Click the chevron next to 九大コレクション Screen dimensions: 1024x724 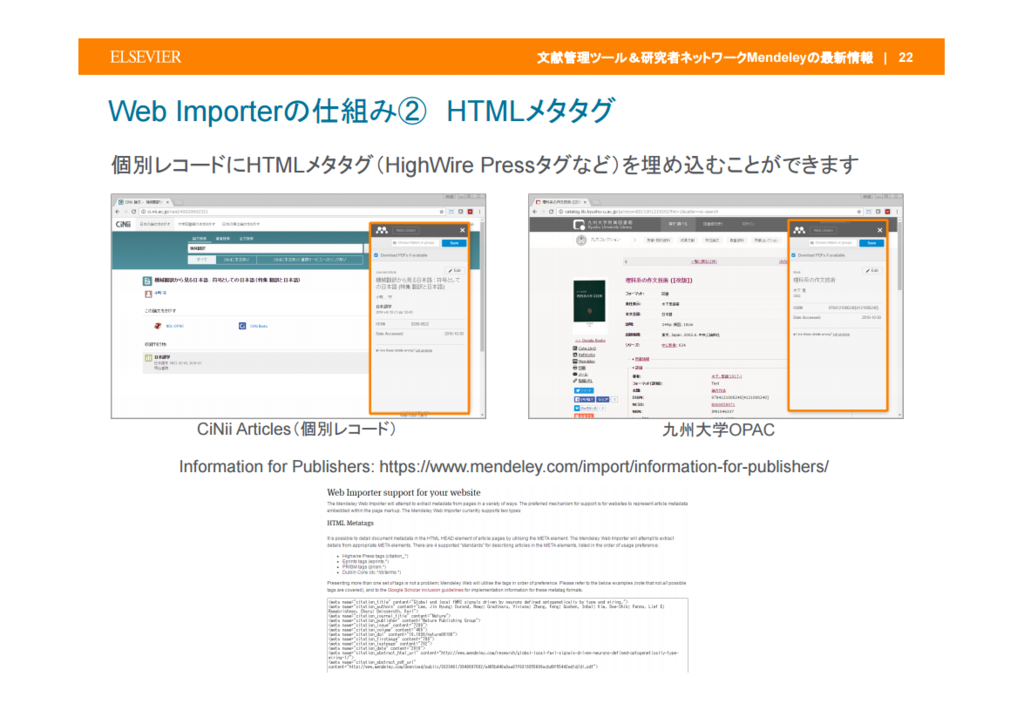pyautogui.click(x=635, y=240)
